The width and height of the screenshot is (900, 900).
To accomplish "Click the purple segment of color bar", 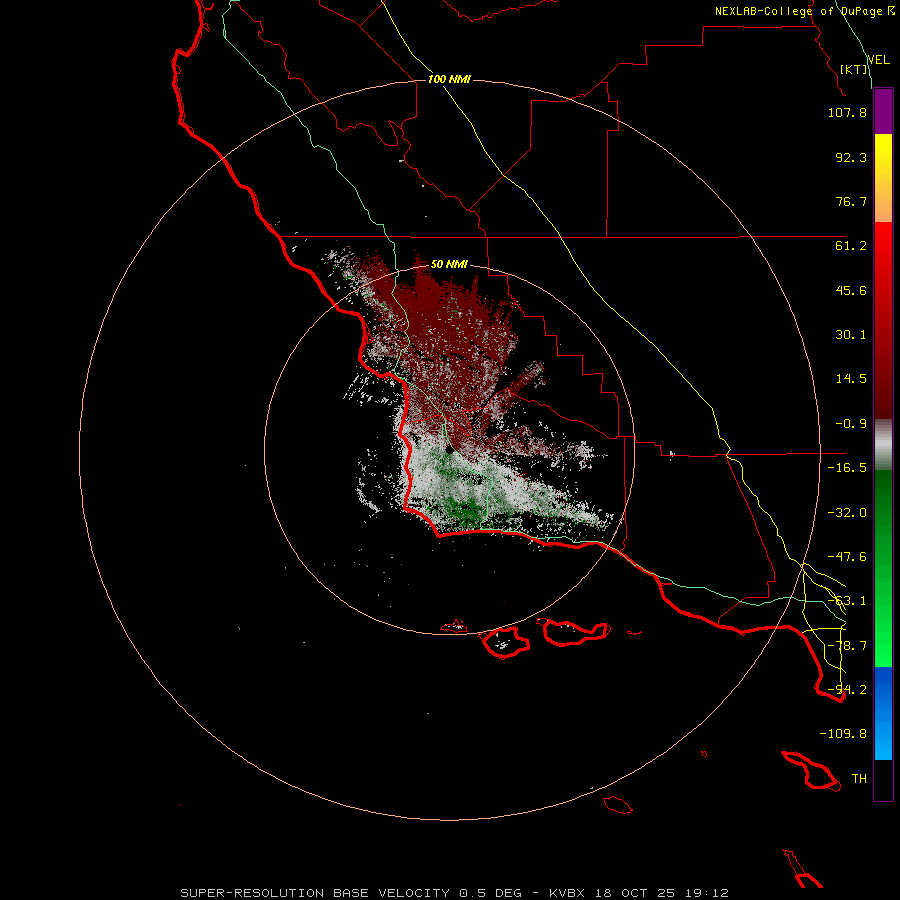I will 883,111.
